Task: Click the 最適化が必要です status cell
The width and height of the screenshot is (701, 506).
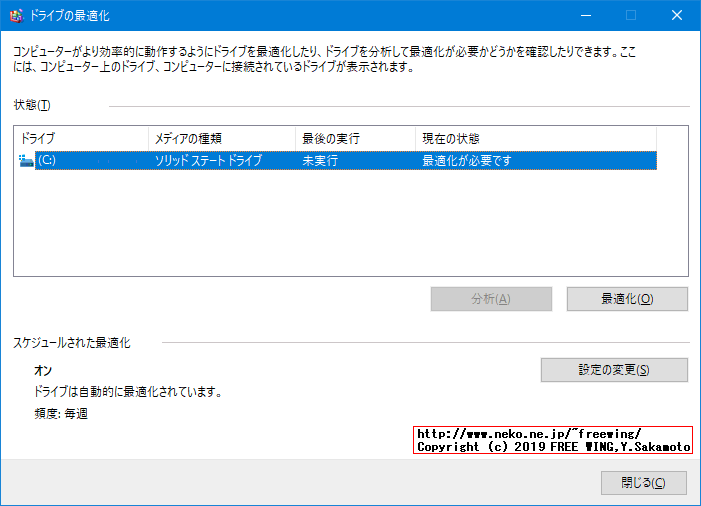Action: click(467, 160)
